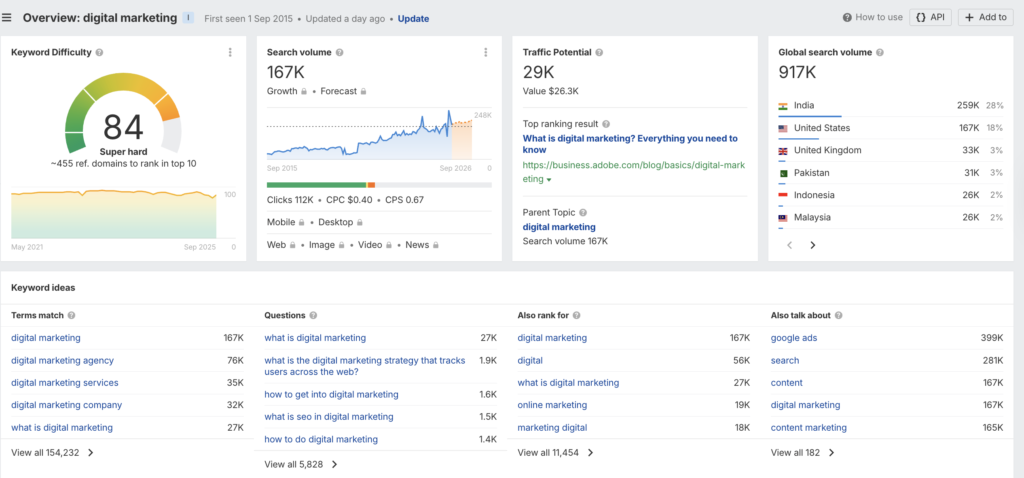The width and height of the screenshot is (1024, 478).
Task: Expand the adobe URL dropdown arrow
Action: [x=549, y=180]
